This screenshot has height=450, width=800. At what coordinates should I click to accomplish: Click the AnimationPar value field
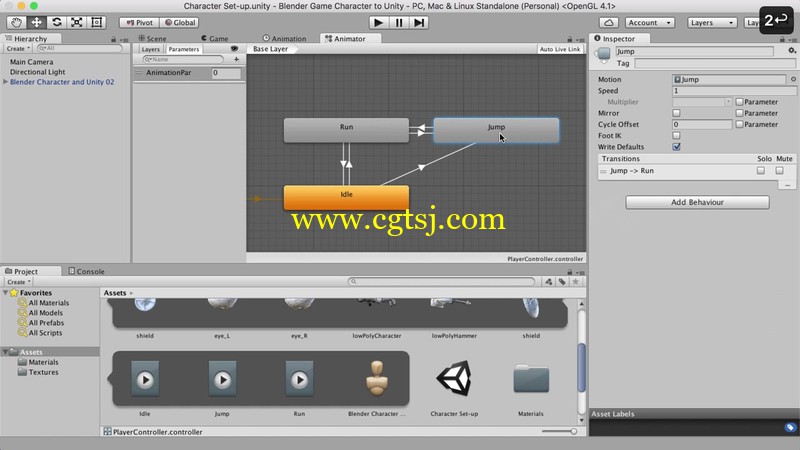tap(226, 72)
